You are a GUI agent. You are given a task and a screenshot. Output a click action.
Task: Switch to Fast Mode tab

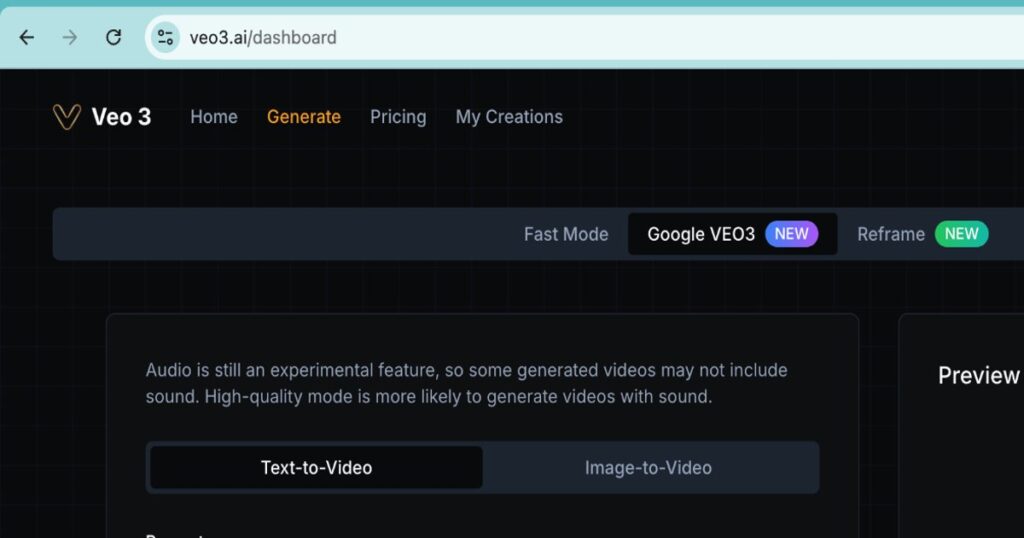566,234
